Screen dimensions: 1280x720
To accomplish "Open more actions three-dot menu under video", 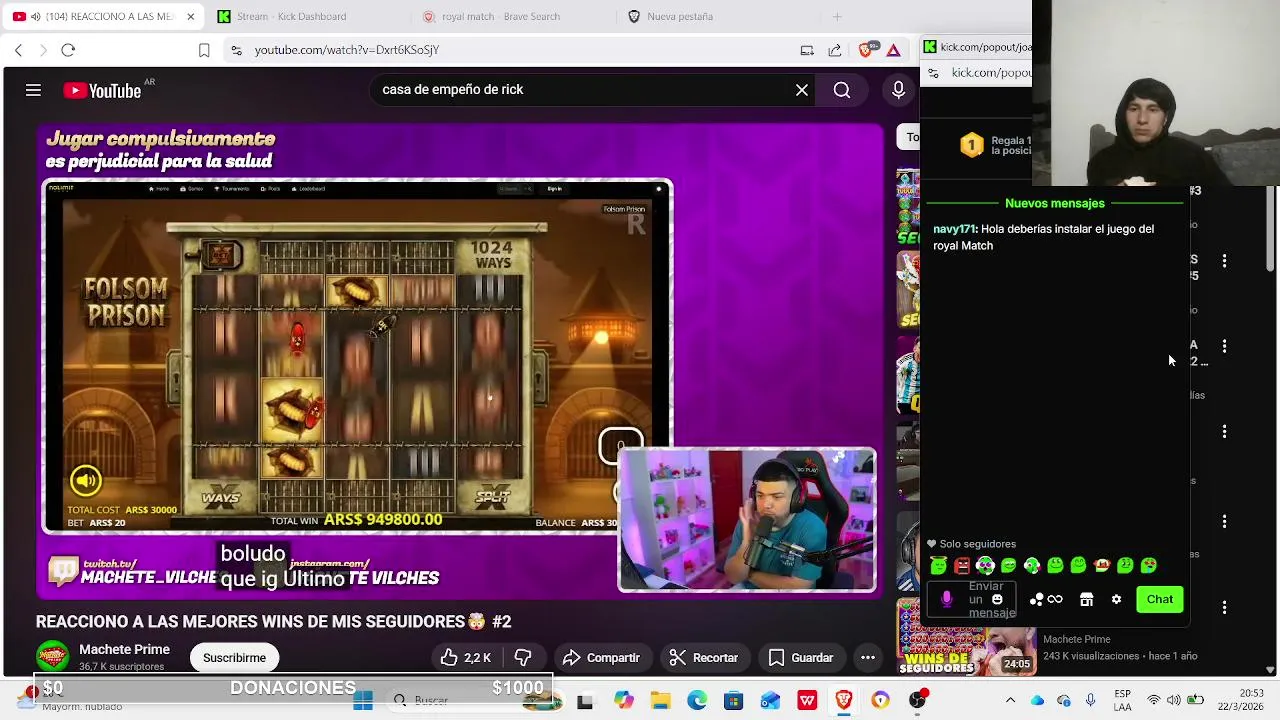I will point(868,657).
